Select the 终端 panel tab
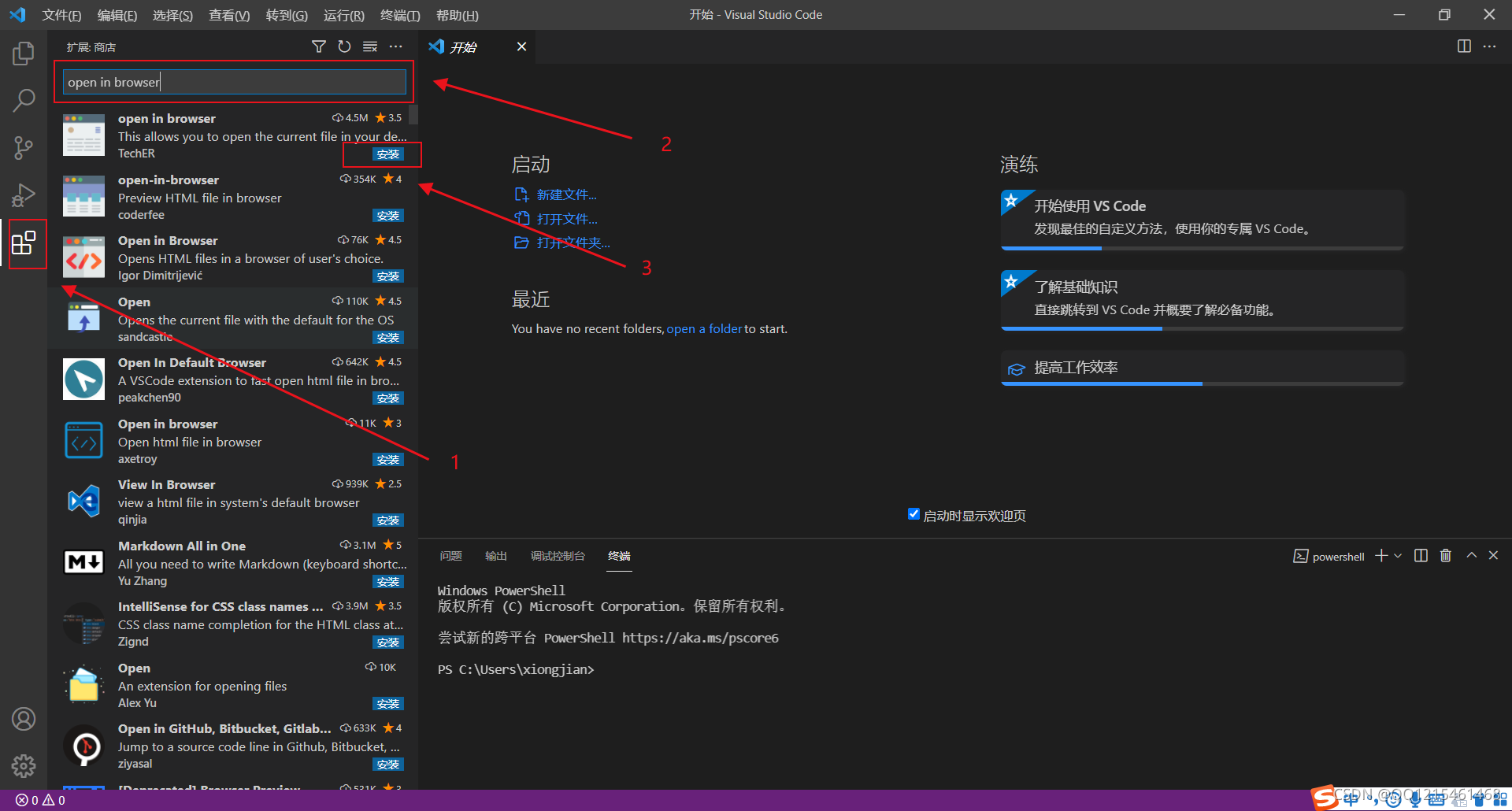 (619, 556)
